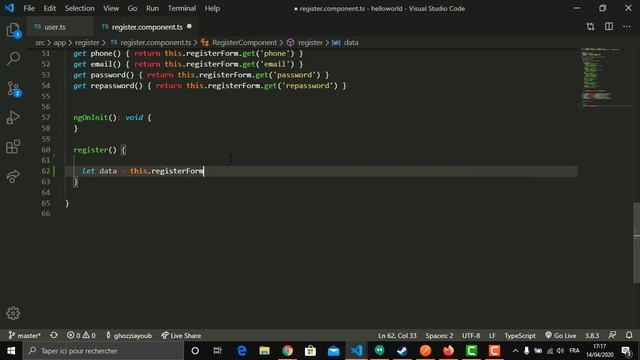
Task: Open the Edit menu
Action: pos(49,8)
